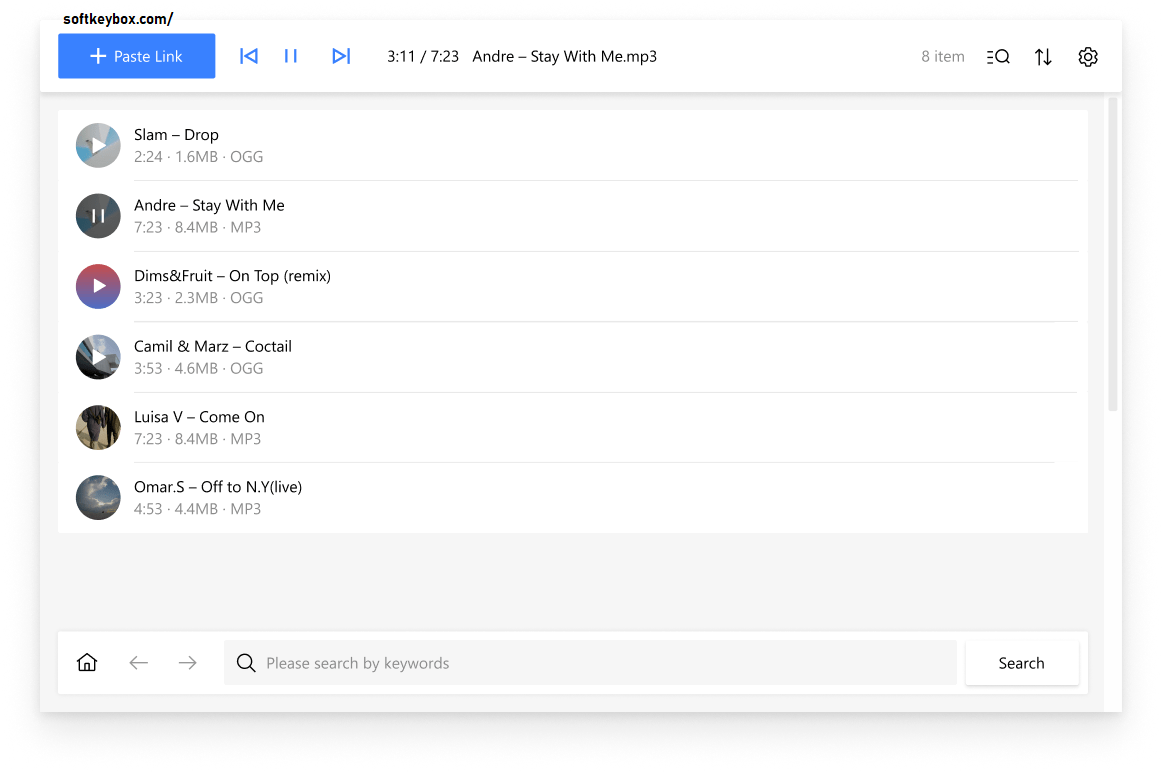Click the 3:11 / 7:23 playback progress display
1162x772 pixels.
coord(423,57)
